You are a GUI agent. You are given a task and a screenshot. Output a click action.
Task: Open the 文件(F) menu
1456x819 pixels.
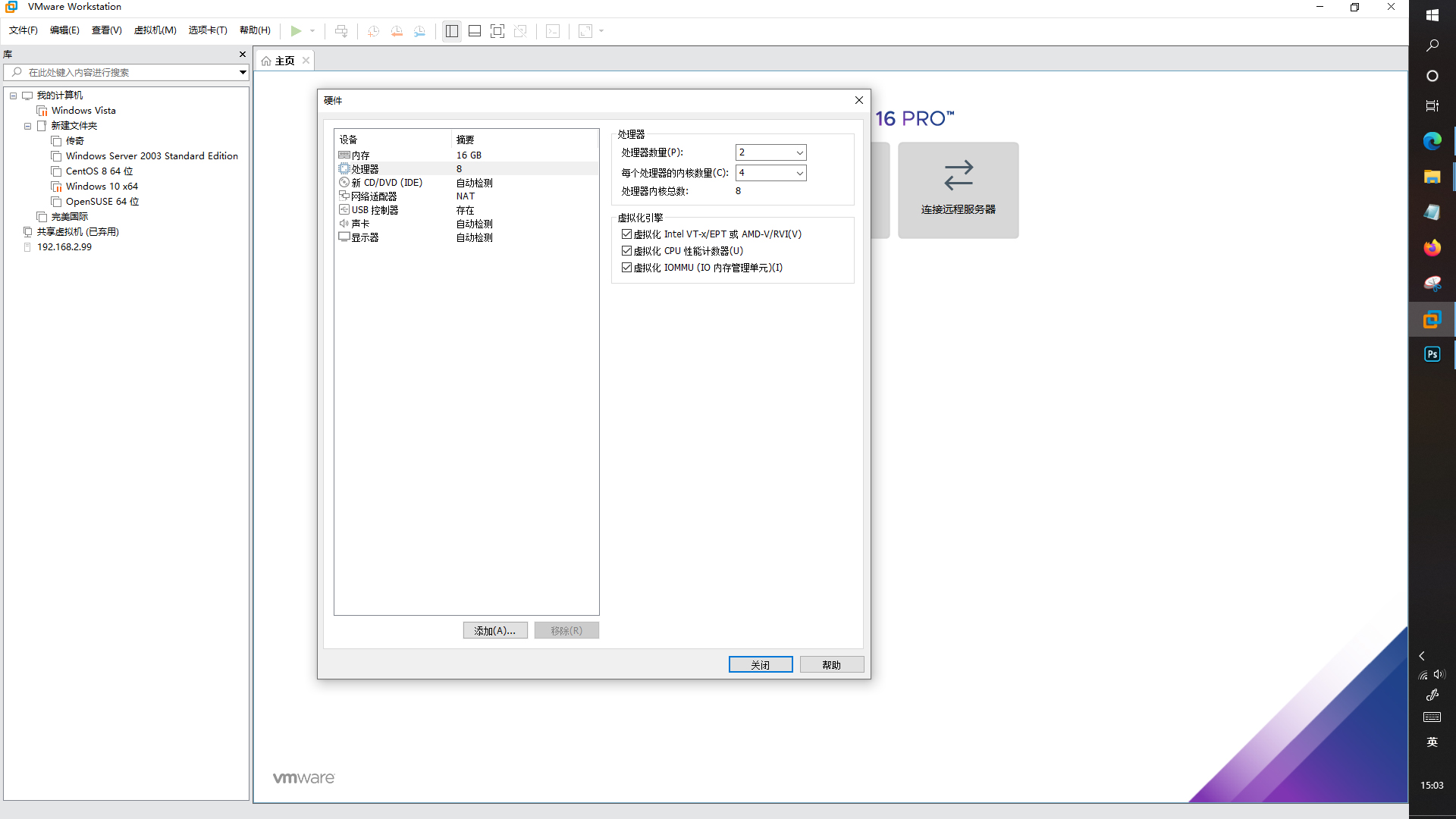pos(24,30)
